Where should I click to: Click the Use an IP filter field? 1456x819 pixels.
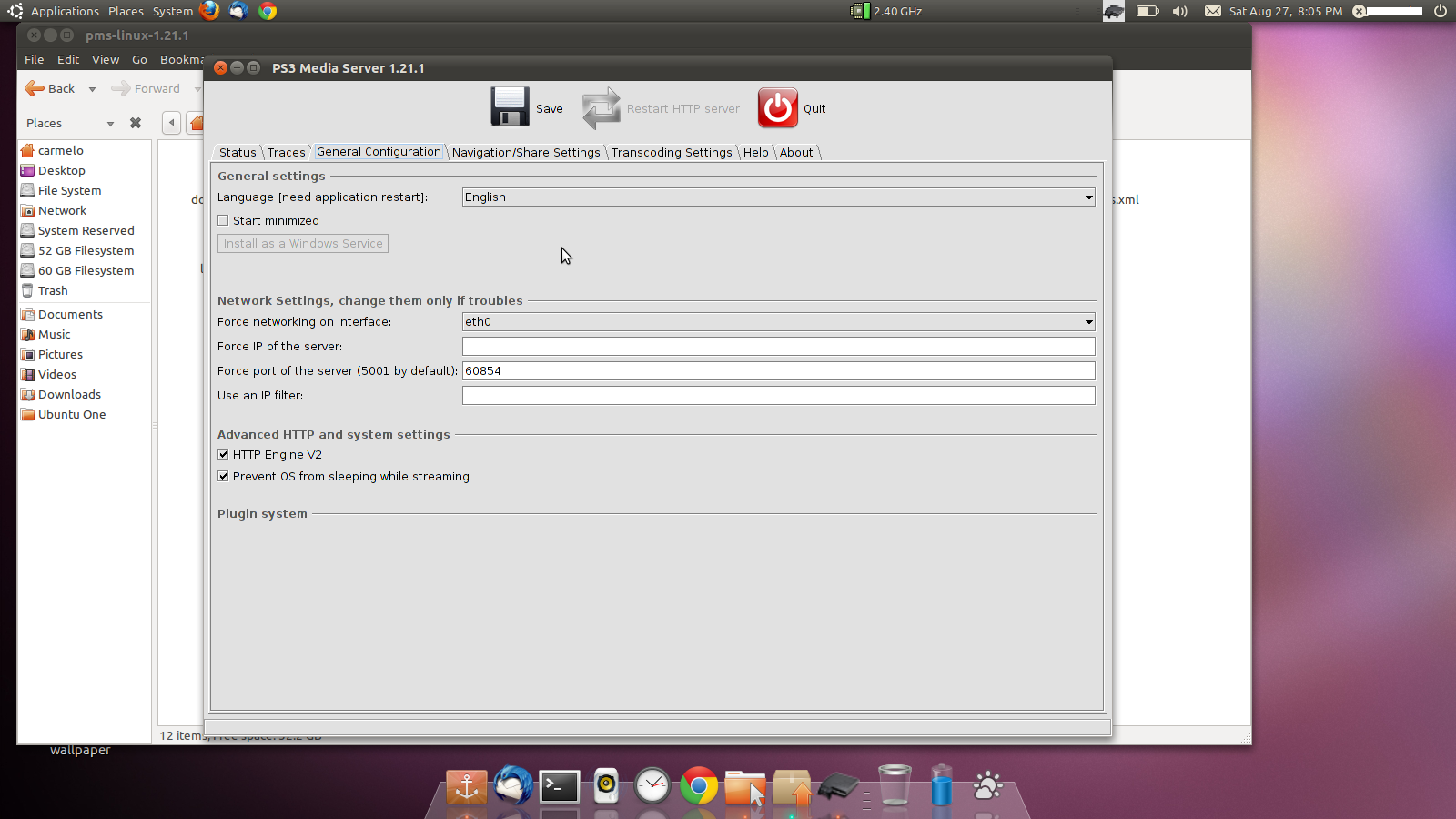coord(778,395)
